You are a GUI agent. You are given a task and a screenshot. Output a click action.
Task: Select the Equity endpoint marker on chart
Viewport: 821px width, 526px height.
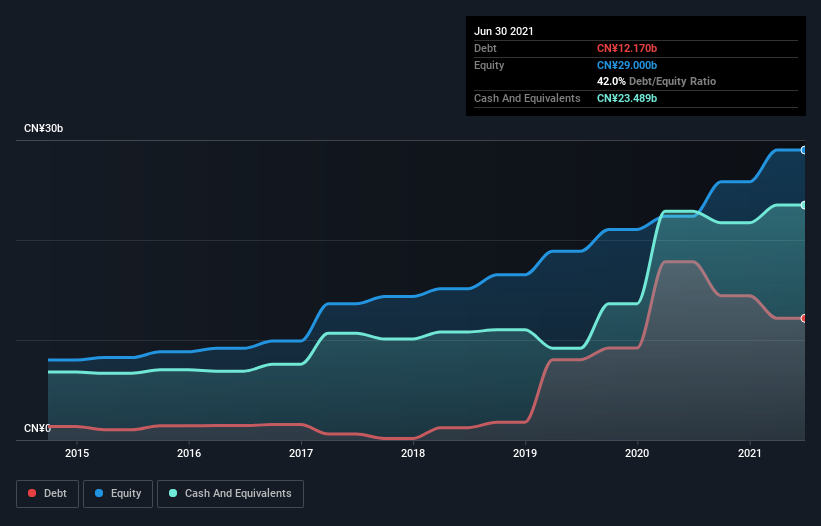coord(804,150)
